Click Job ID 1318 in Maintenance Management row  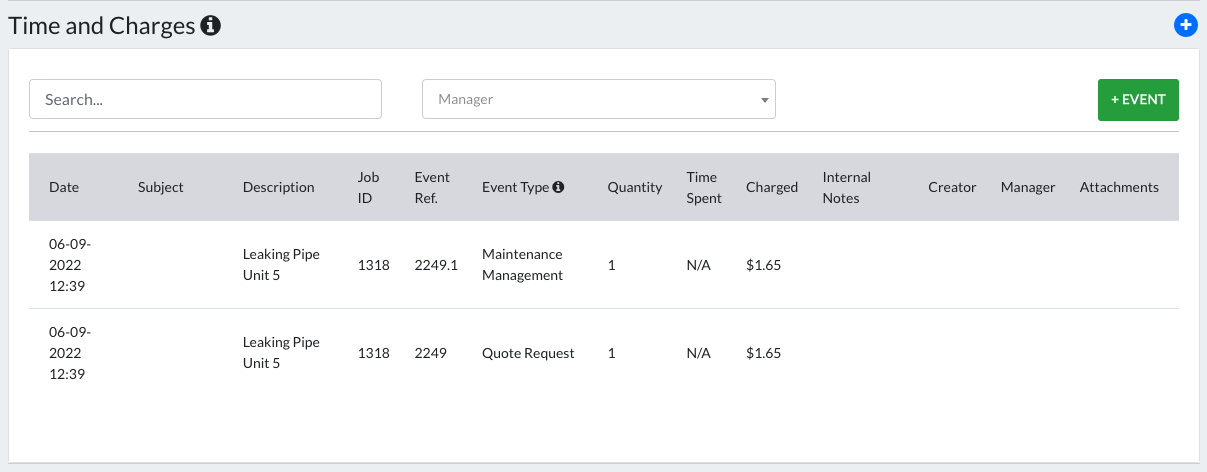click(374, 265)
